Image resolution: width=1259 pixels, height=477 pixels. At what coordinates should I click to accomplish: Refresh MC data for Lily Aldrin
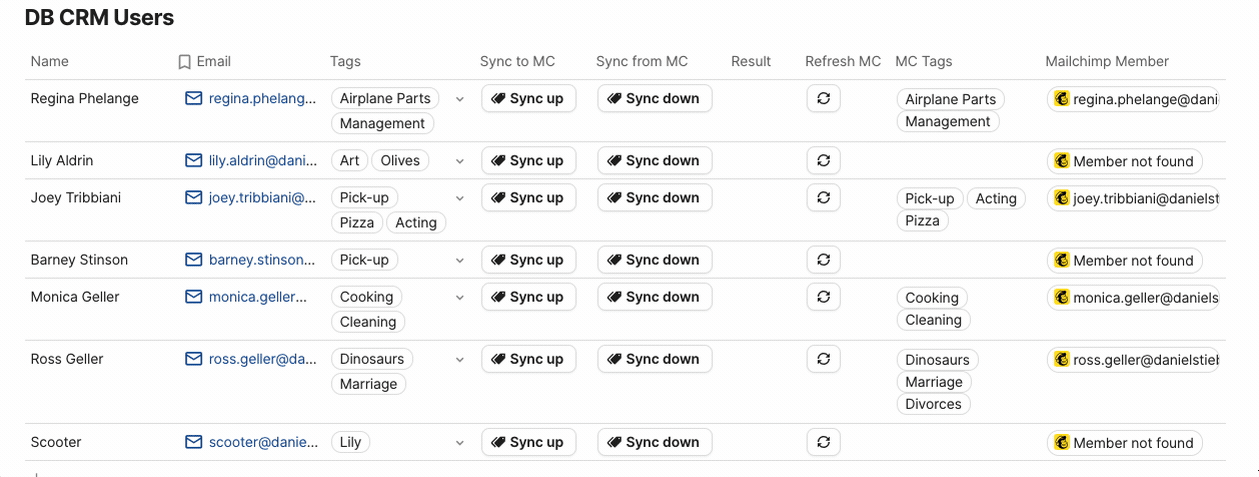[823, 160]
